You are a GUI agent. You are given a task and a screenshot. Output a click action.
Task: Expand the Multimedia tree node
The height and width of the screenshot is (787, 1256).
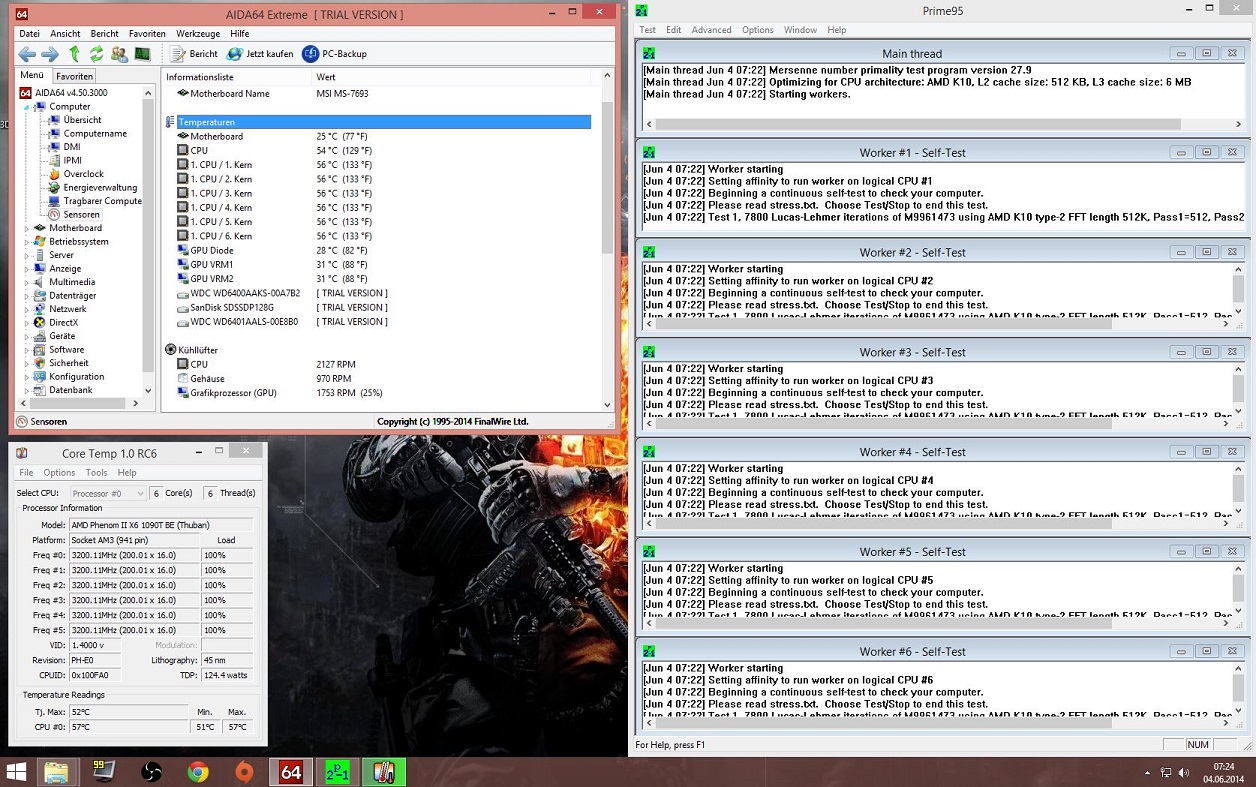(x=28, y=282)
